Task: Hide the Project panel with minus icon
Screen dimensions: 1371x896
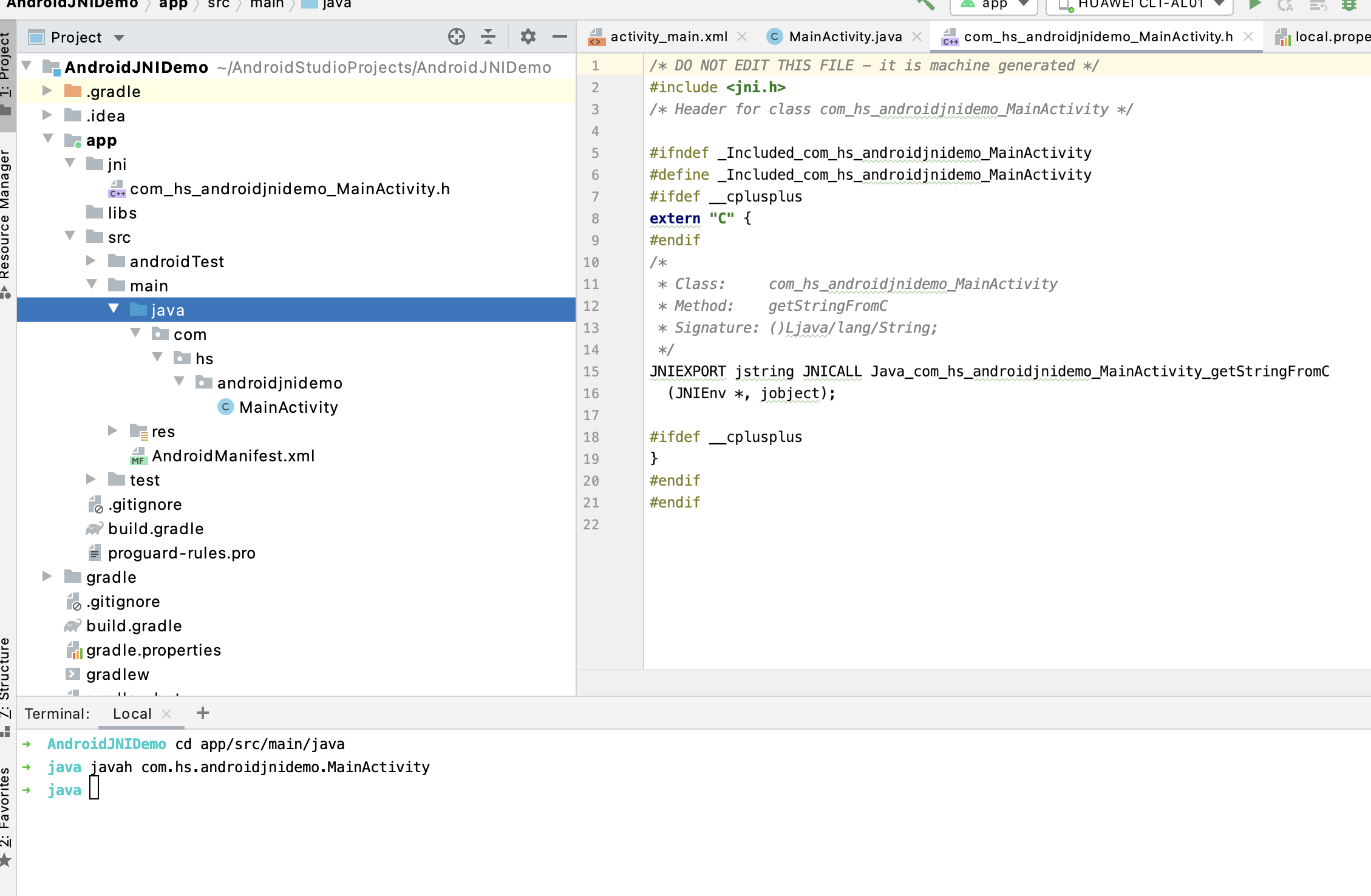Action: (559, 37)
